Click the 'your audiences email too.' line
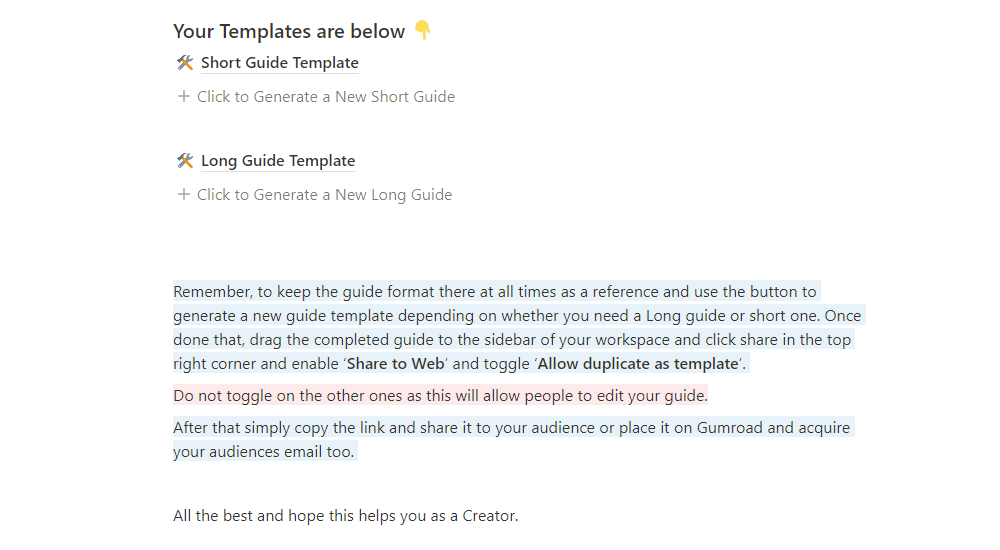This screenshot has width=1000, height=550. pos(263,452)
